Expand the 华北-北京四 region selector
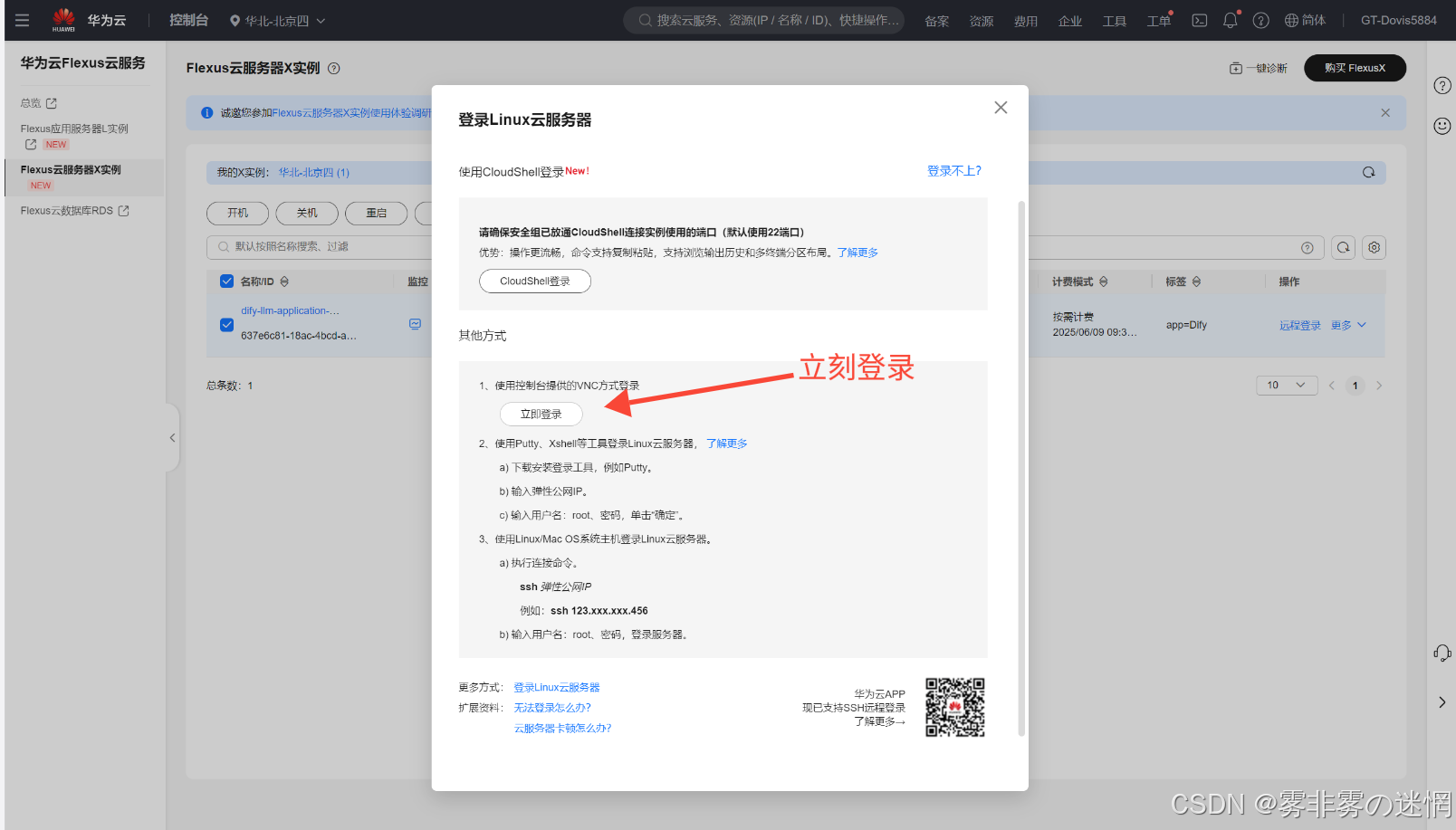1456x830 pixels. pyautogui.click(x=277, y=20)
